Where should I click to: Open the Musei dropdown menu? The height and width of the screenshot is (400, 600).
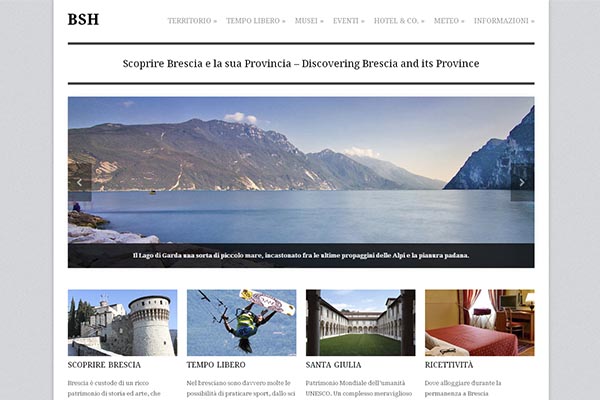309,21
